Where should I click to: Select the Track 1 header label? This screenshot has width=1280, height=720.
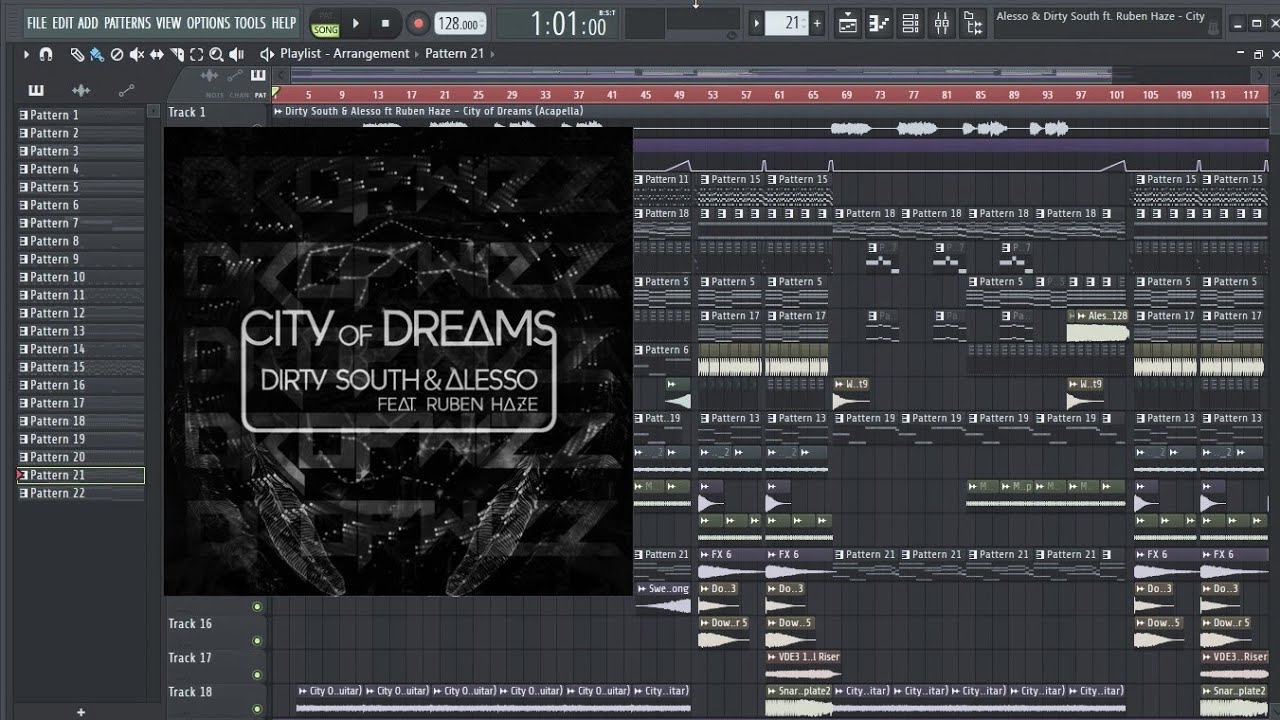(187, 112)
